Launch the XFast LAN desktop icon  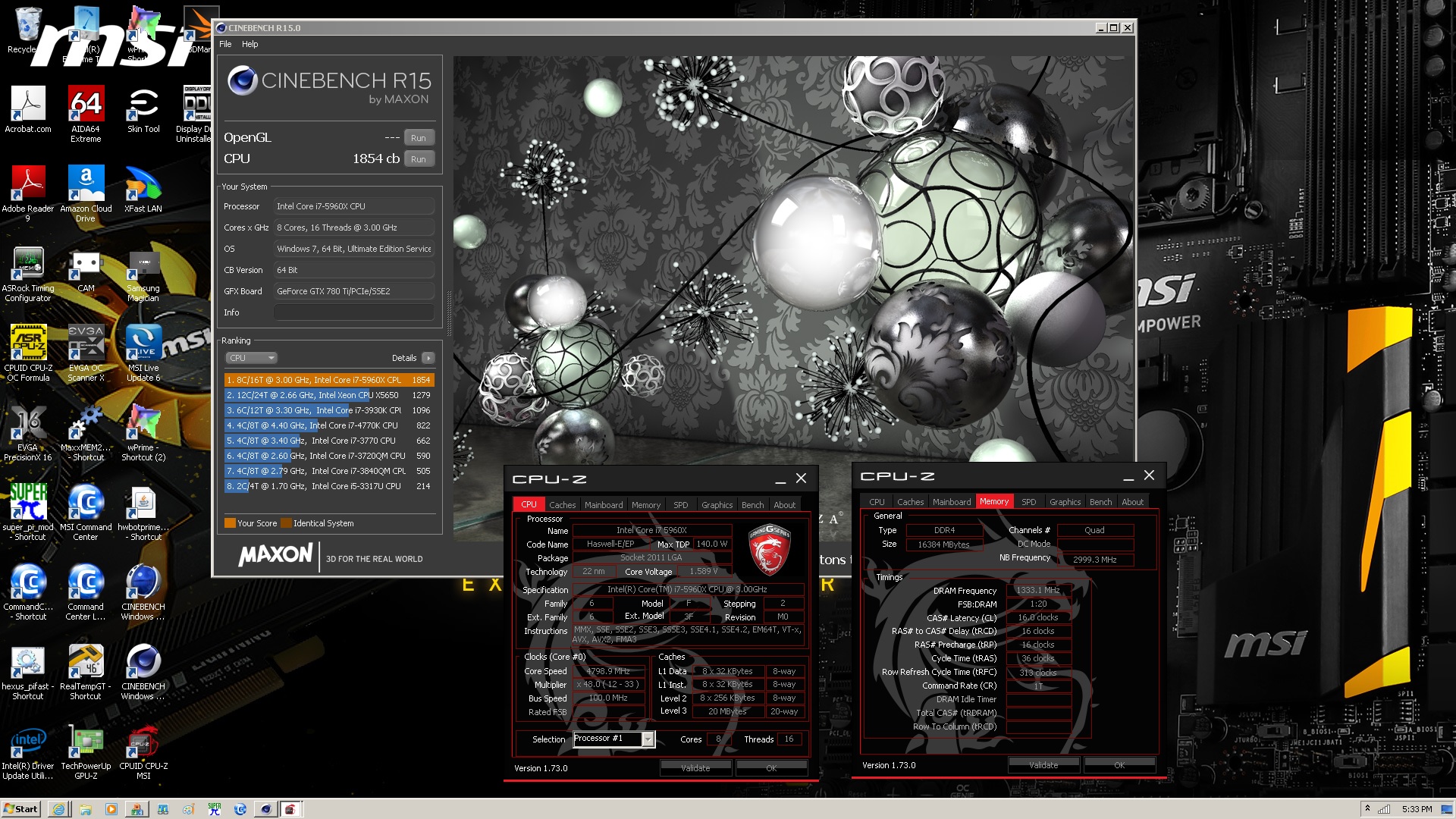[x=143, y=190]
